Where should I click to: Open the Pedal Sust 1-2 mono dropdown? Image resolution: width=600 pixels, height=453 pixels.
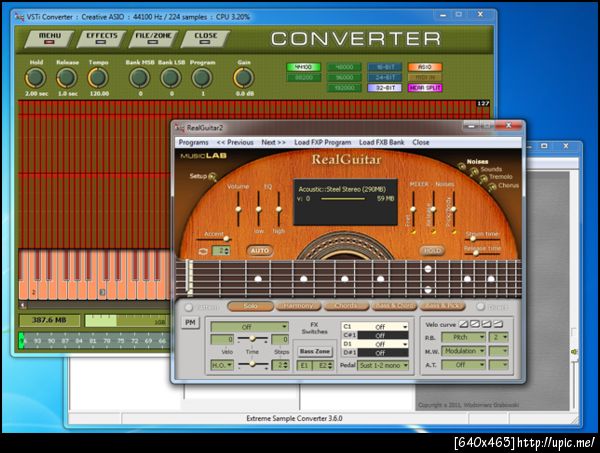(383, 365)
